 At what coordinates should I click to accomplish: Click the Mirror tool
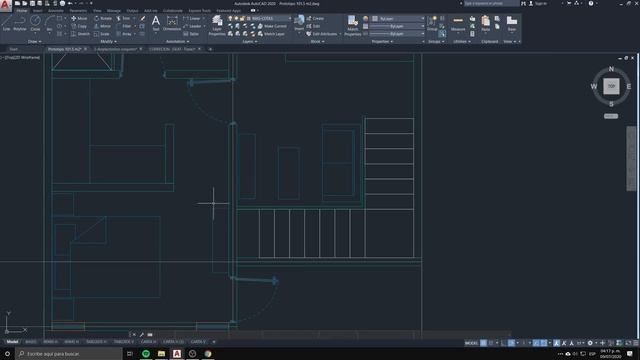click(x=102, y=26)
